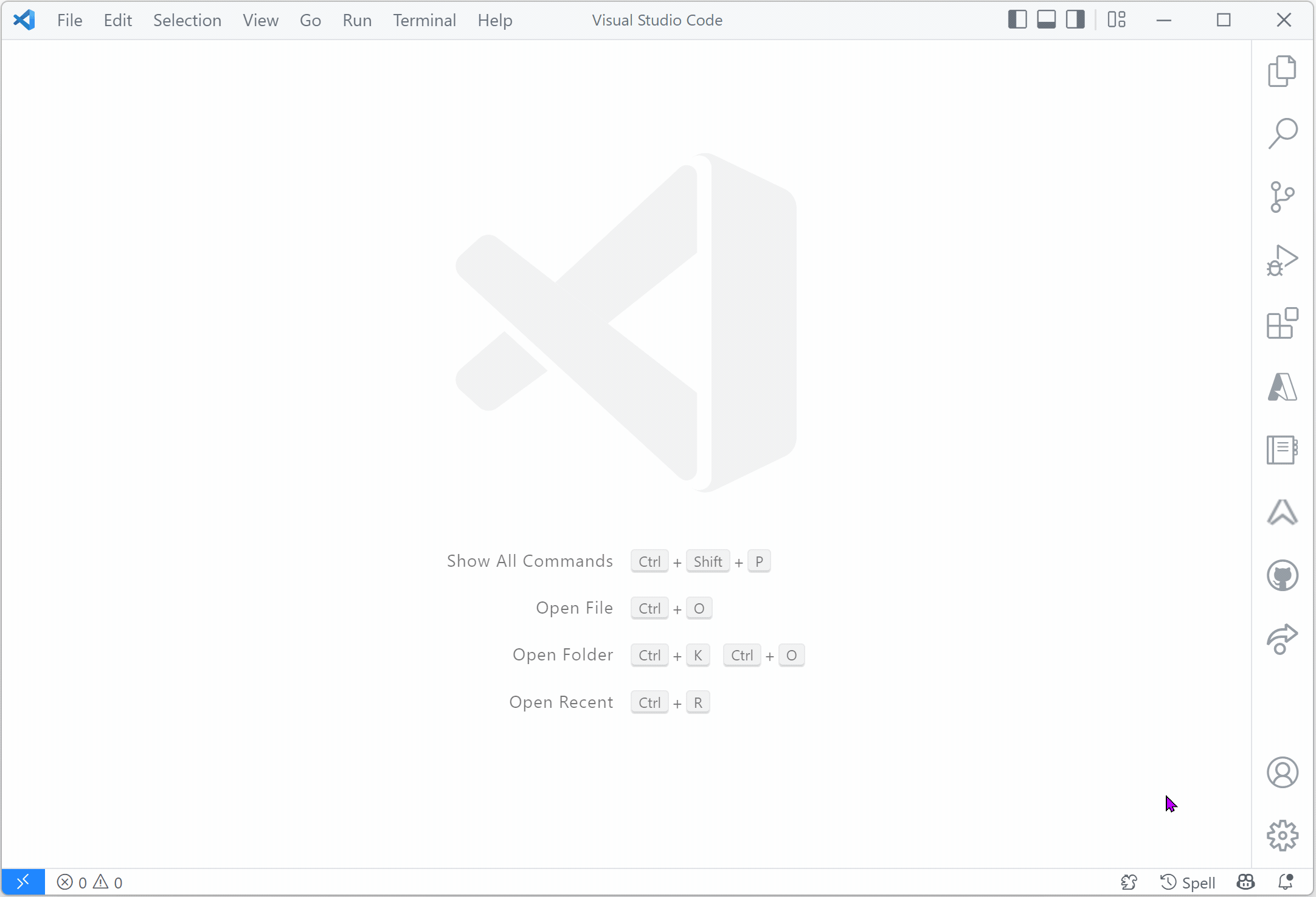Open the Run and Debug view
Image resolution: width=1316 pixels, height=897 pixels.
[x=1282, y=260]
